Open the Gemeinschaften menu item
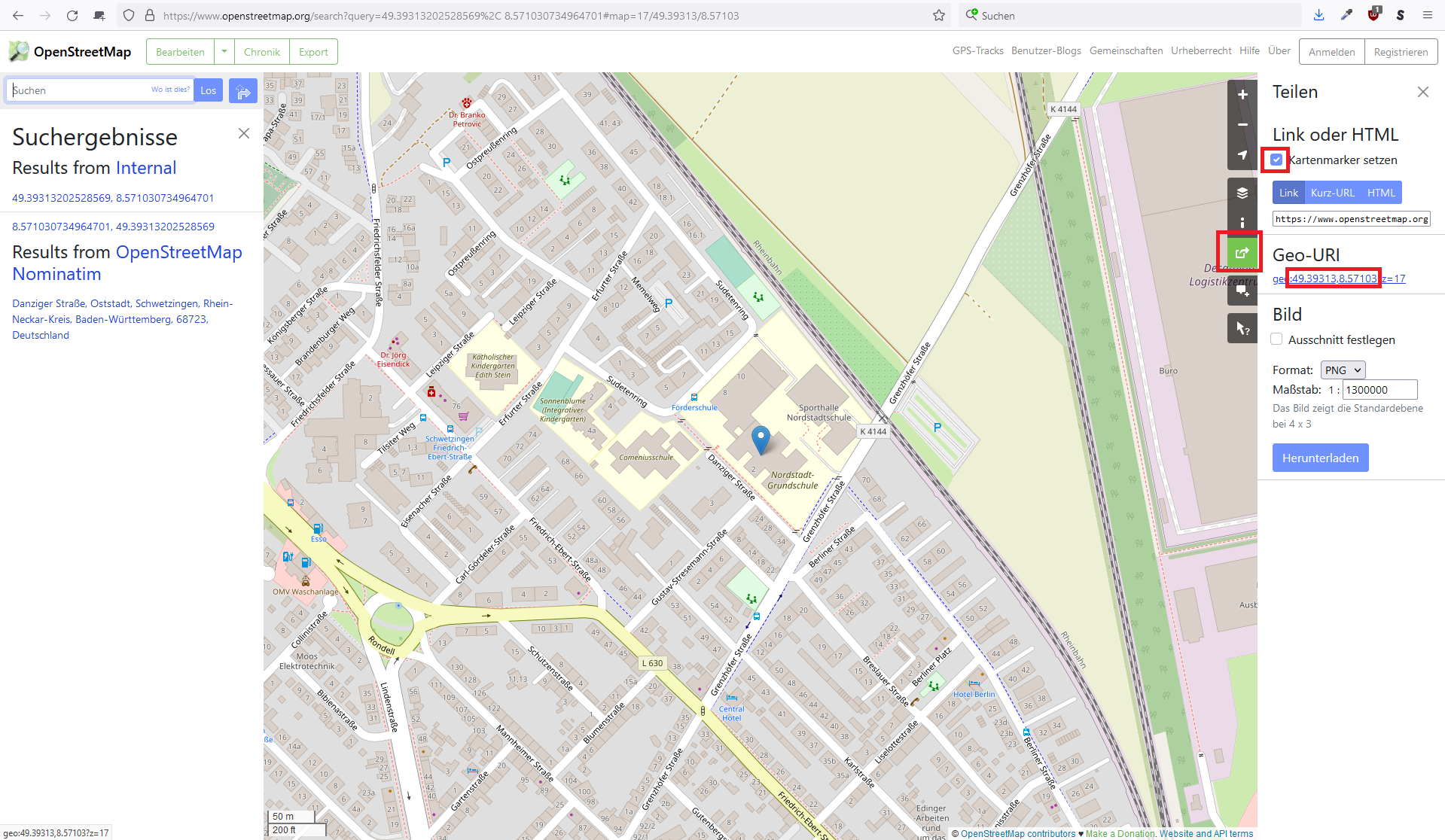 (1126, 50)
